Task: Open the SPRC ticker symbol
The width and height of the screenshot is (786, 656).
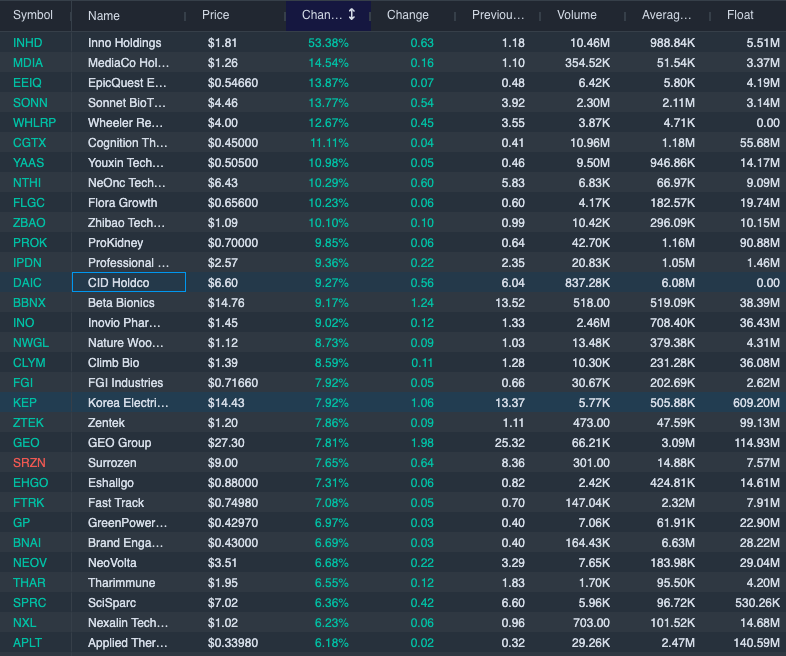Action: point(30,603)
